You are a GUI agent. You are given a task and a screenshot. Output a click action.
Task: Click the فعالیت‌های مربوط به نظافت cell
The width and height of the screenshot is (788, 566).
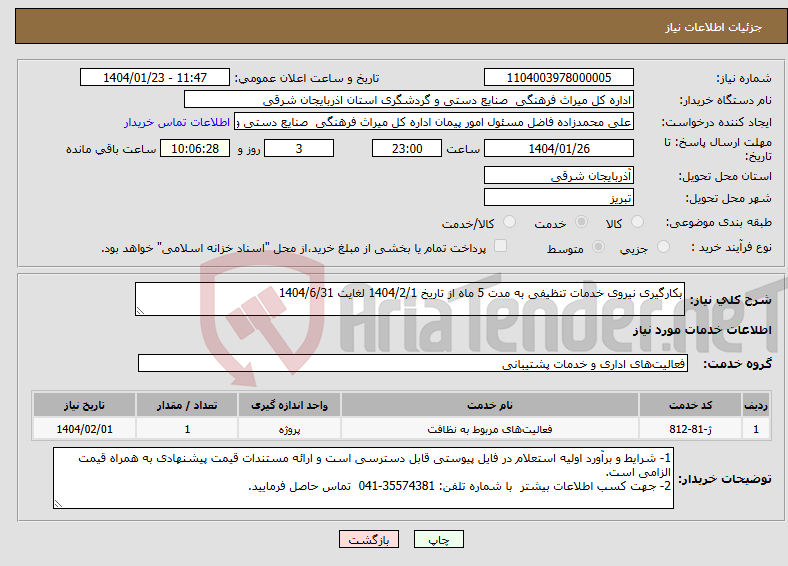(490, 429)
